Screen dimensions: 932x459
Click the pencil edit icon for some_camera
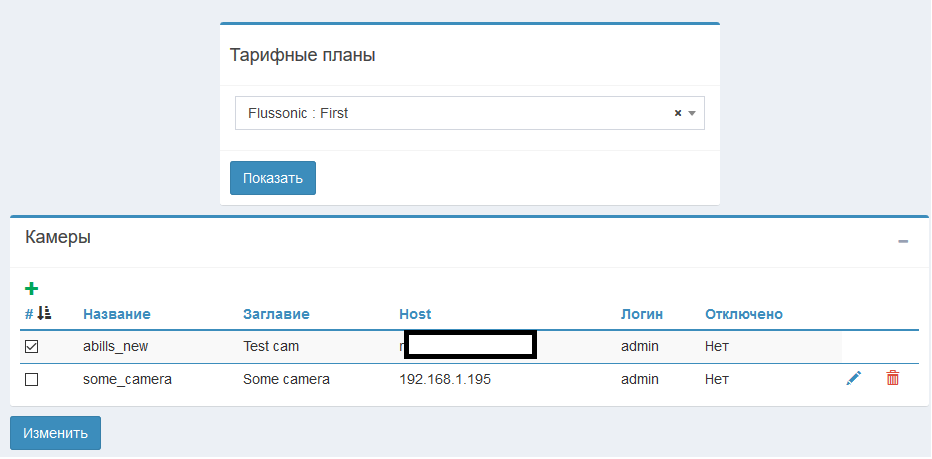coord(853,379)
